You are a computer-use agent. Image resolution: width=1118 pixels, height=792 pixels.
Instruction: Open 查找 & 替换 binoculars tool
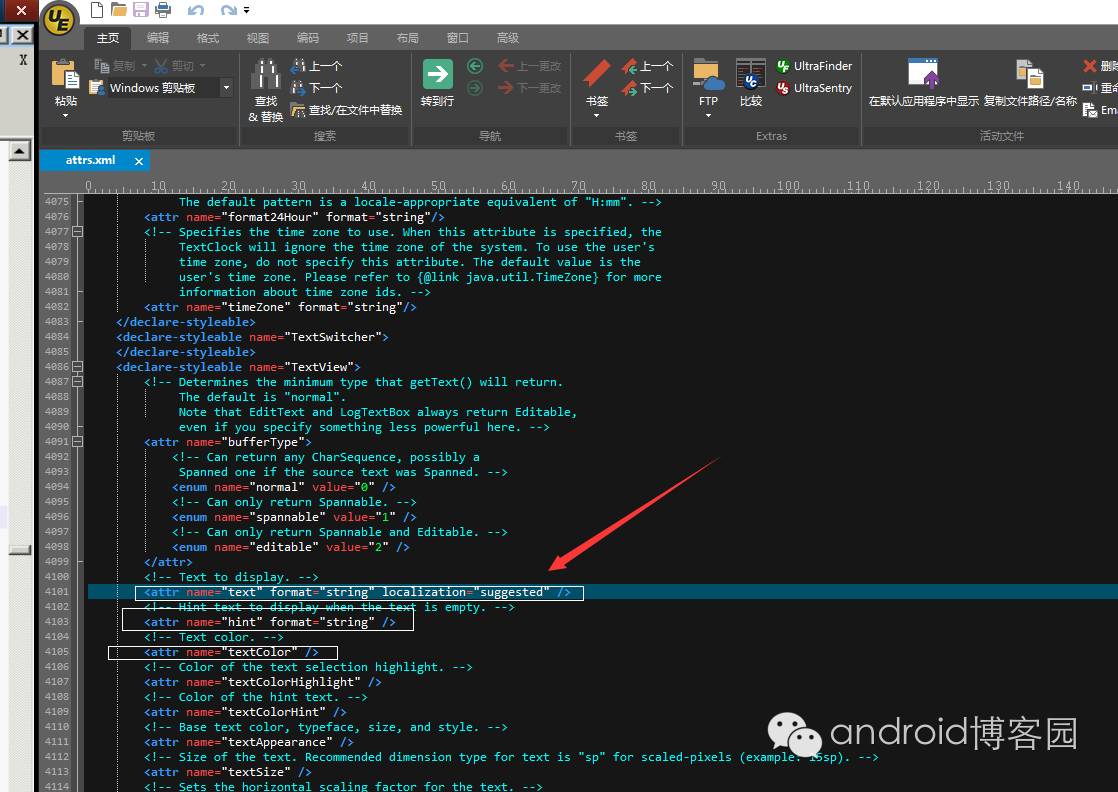[265, 90]
